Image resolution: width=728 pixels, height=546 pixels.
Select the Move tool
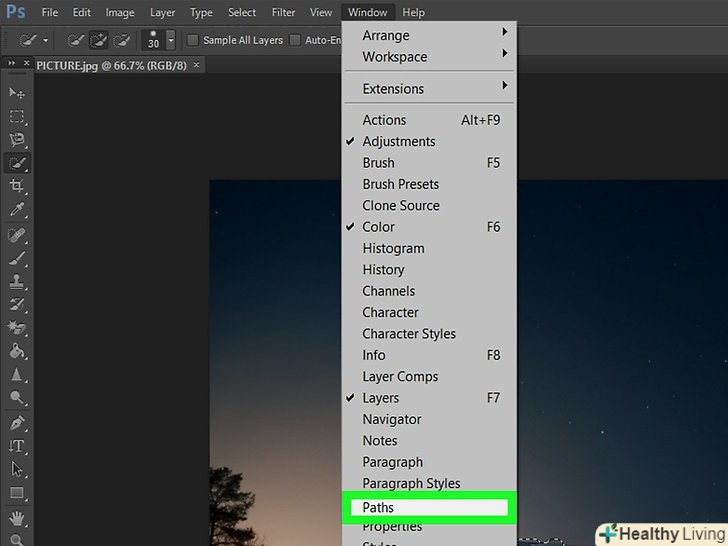click(17, 92)
